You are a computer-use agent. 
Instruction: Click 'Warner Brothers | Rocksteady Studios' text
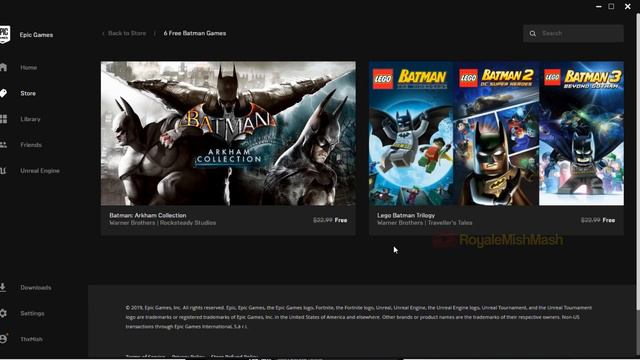coord(162,223)
